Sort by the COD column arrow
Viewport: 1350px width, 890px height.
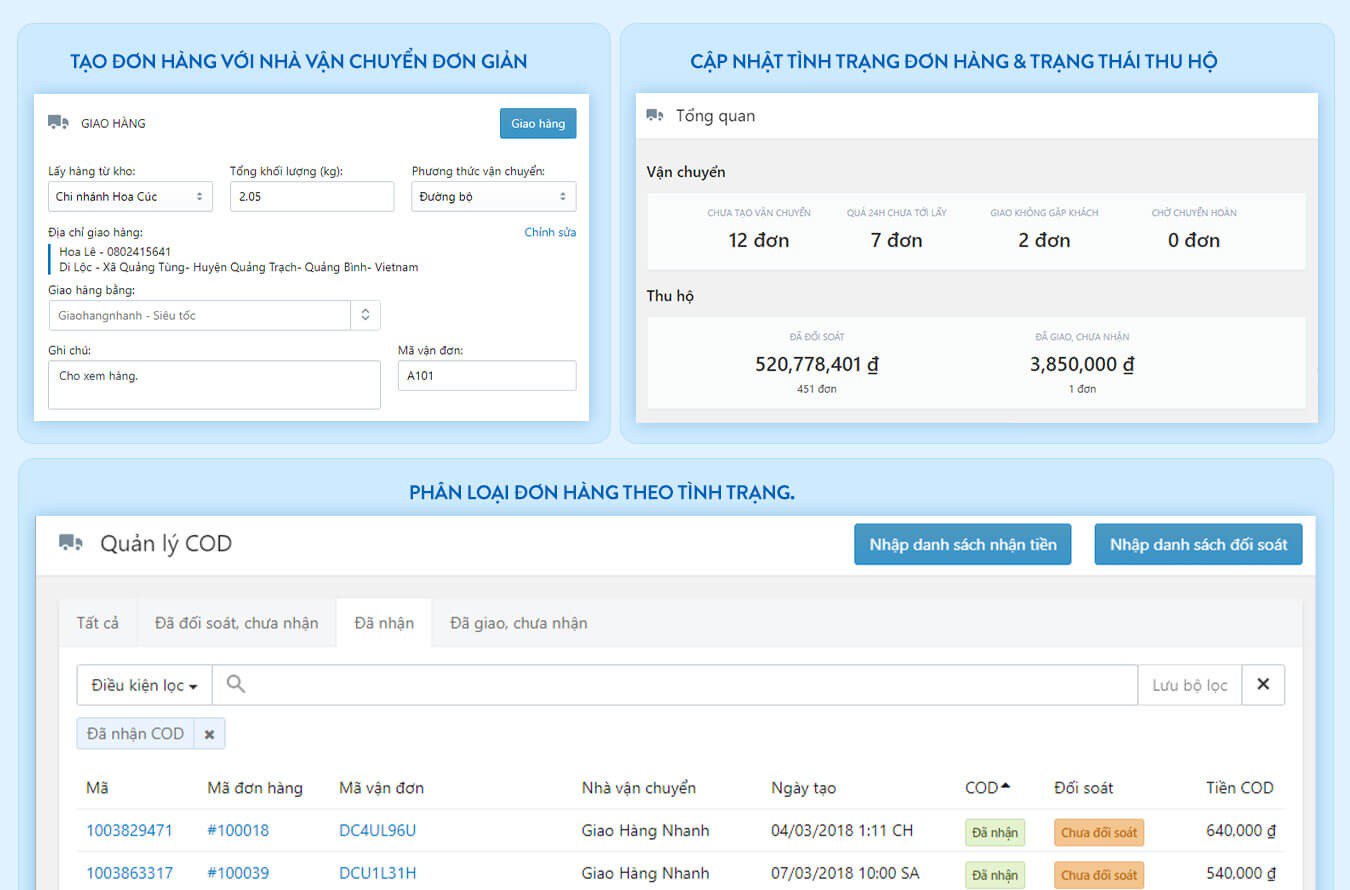click(x=1005, y=786)
